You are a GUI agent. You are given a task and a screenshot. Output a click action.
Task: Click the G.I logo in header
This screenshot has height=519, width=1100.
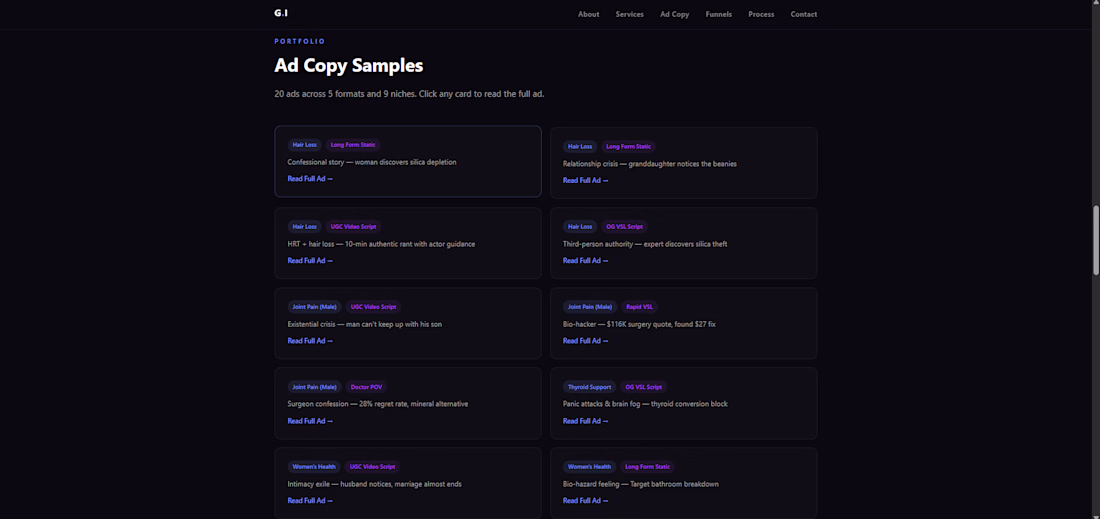click(x=281, y=13)
